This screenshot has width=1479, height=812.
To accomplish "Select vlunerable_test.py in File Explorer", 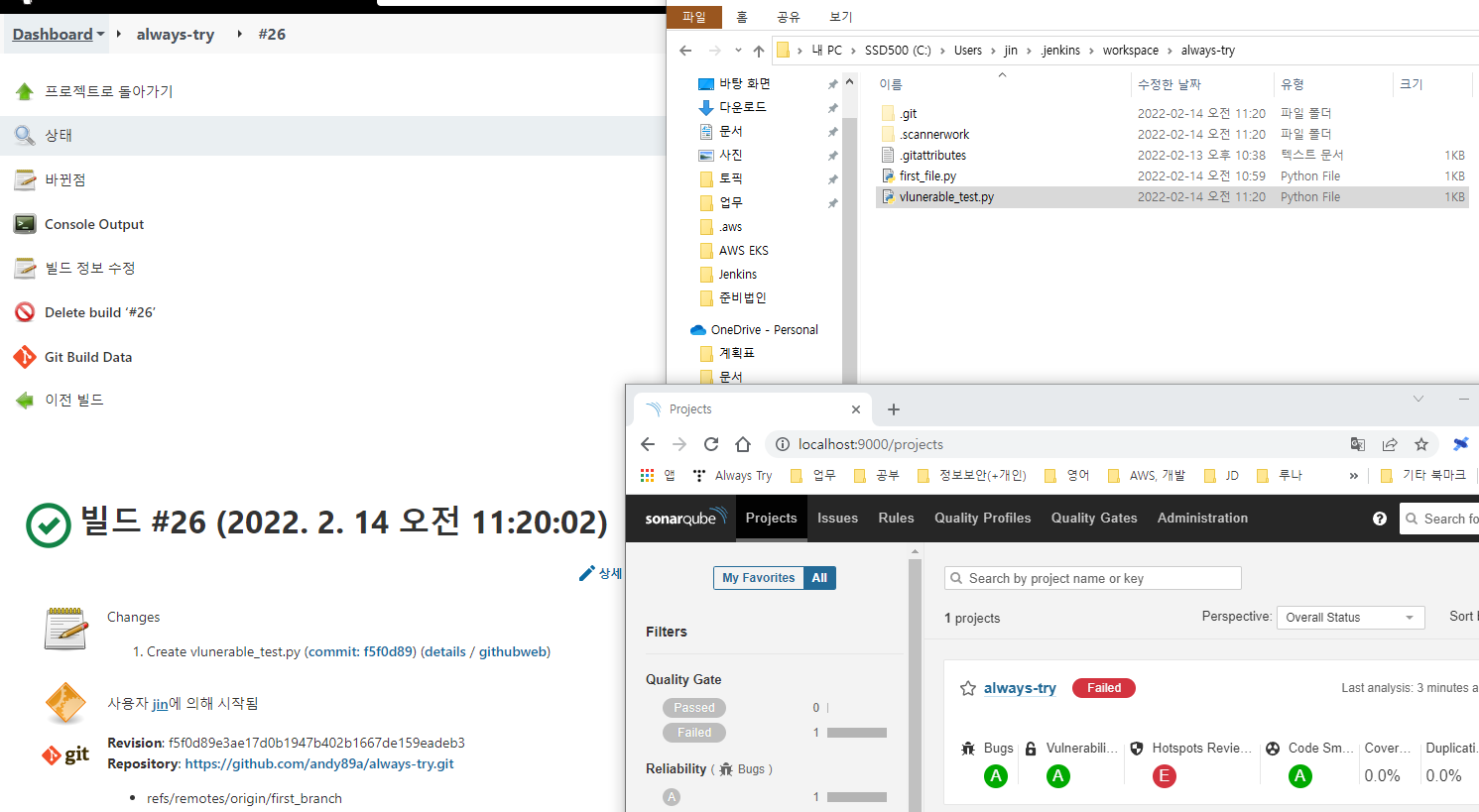I will point(946,197).
